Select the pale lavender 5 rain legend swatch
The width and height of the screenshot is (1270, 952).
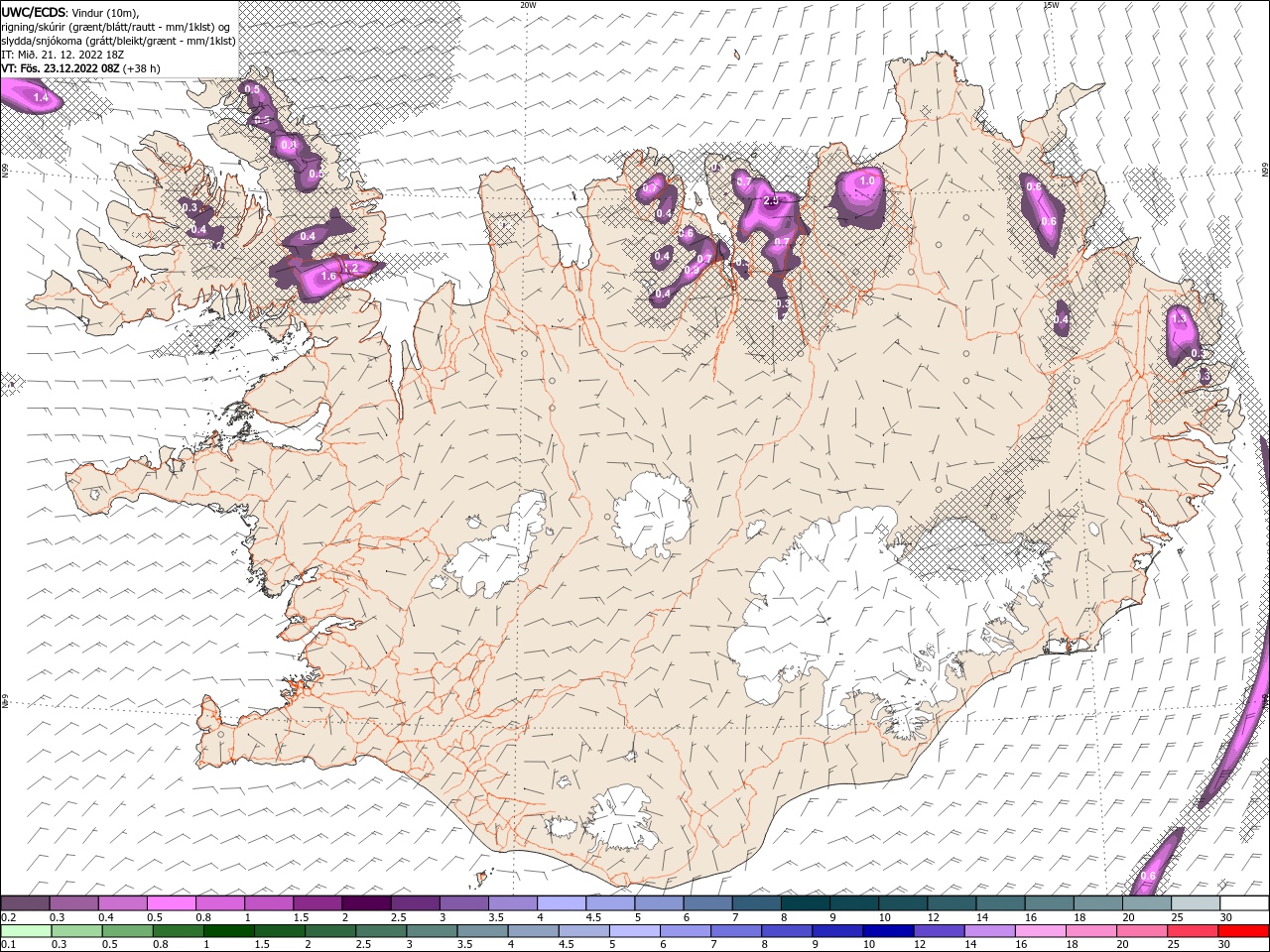(635, 930)
